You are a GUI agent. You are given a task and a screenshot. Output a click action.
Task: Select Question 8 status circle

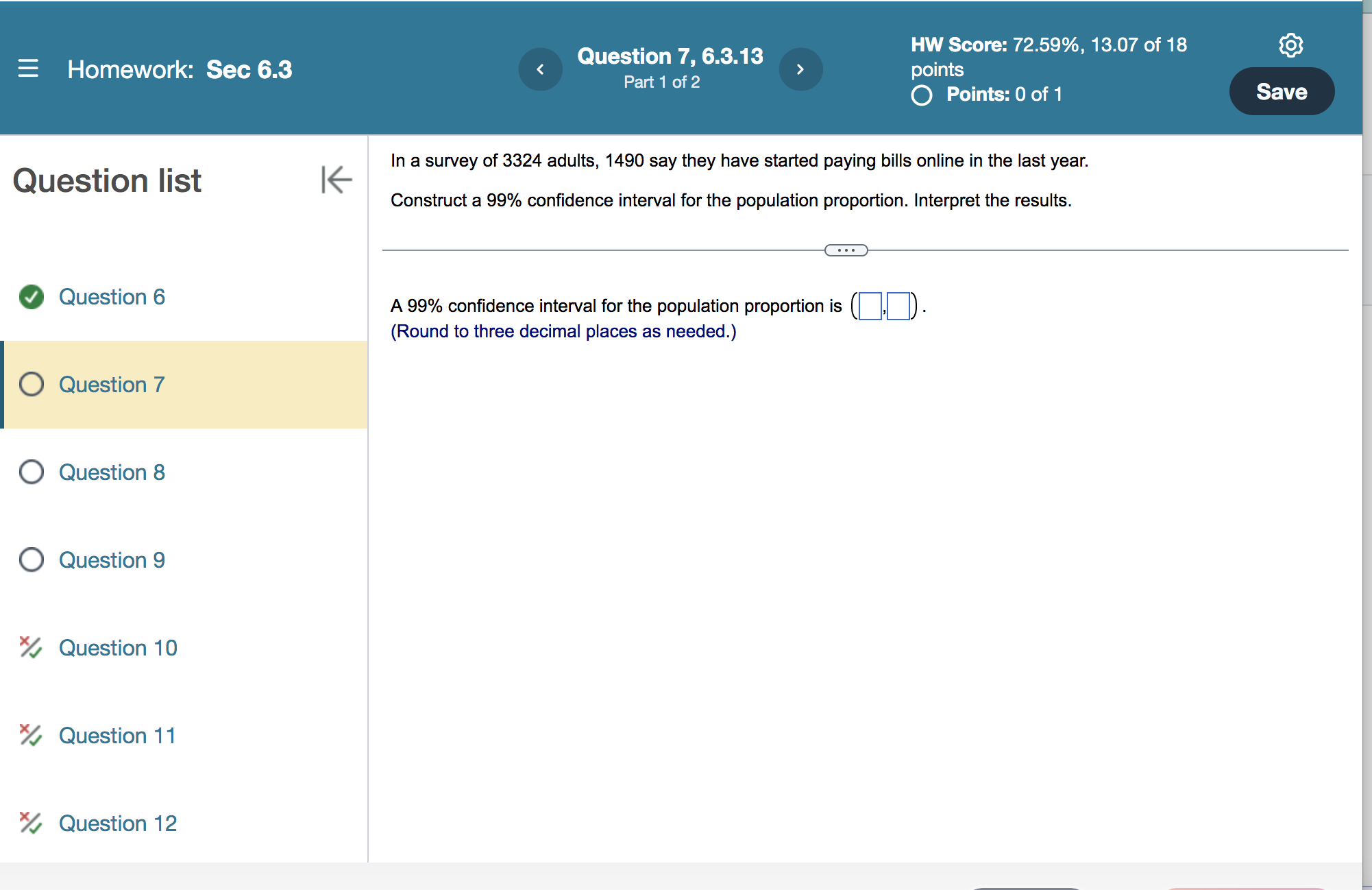point(32,472)
